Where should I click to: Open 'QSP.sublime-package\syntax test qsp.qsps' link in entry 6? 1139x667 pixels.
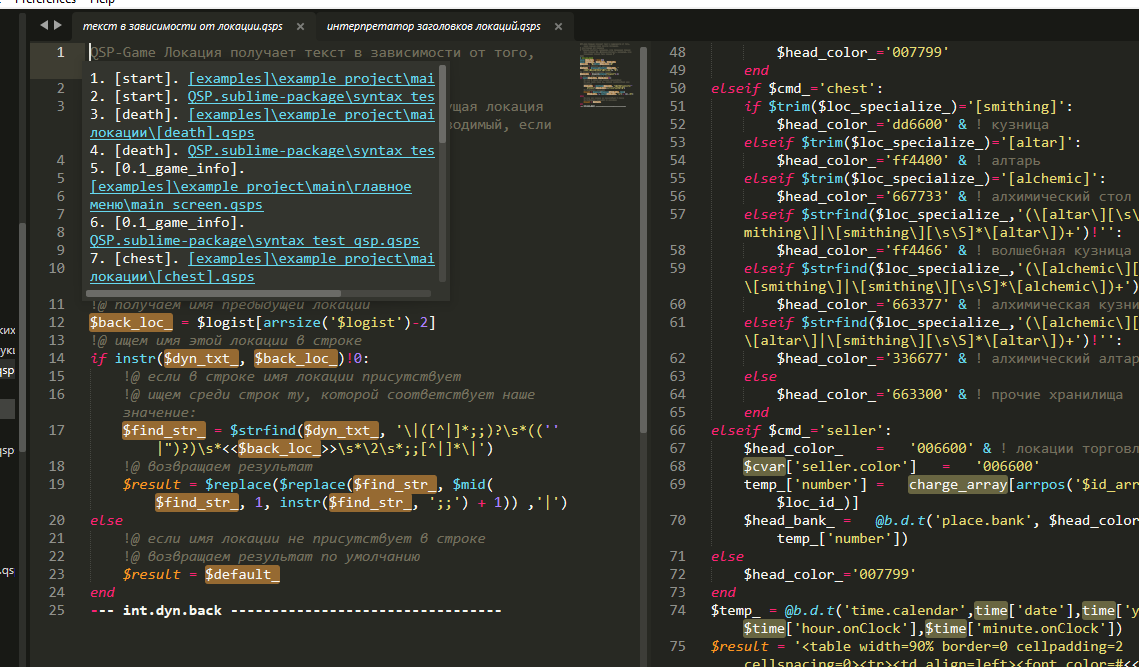pyautogui.click(x=254, y=240)
